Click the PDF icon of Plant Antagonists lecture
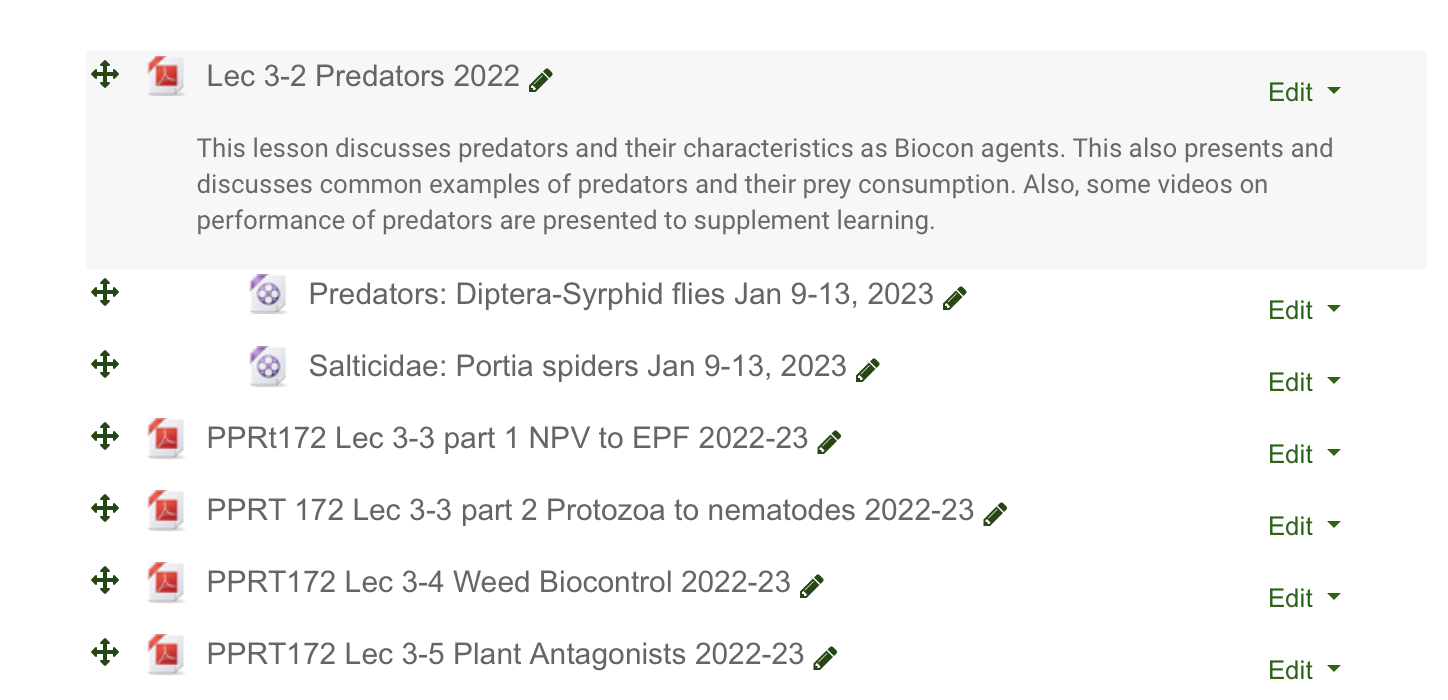This screenshot has height=700, width=1448. click(165, 655)
